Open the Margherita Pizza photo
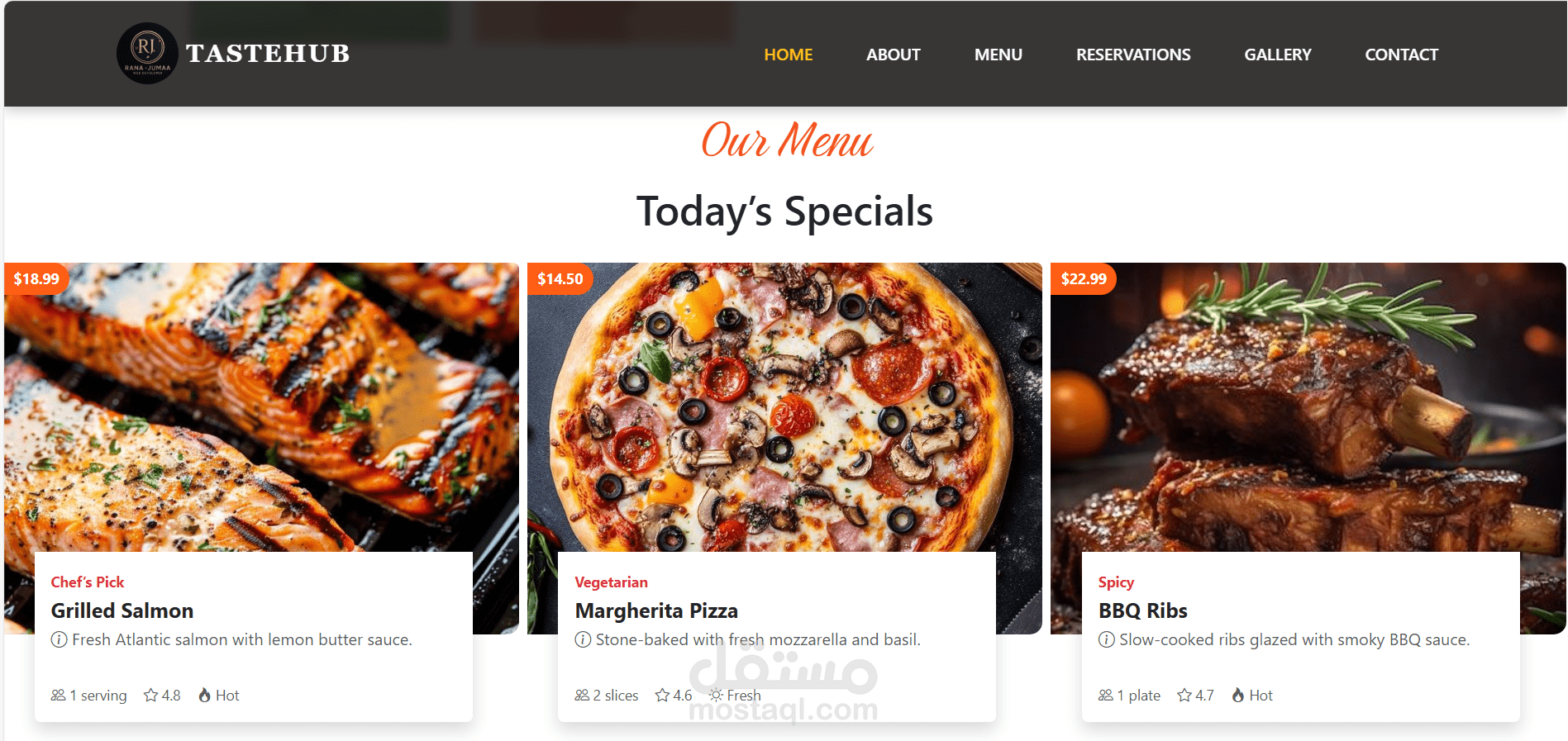This screenshot has height=741, width=1568. pos(784,407)
